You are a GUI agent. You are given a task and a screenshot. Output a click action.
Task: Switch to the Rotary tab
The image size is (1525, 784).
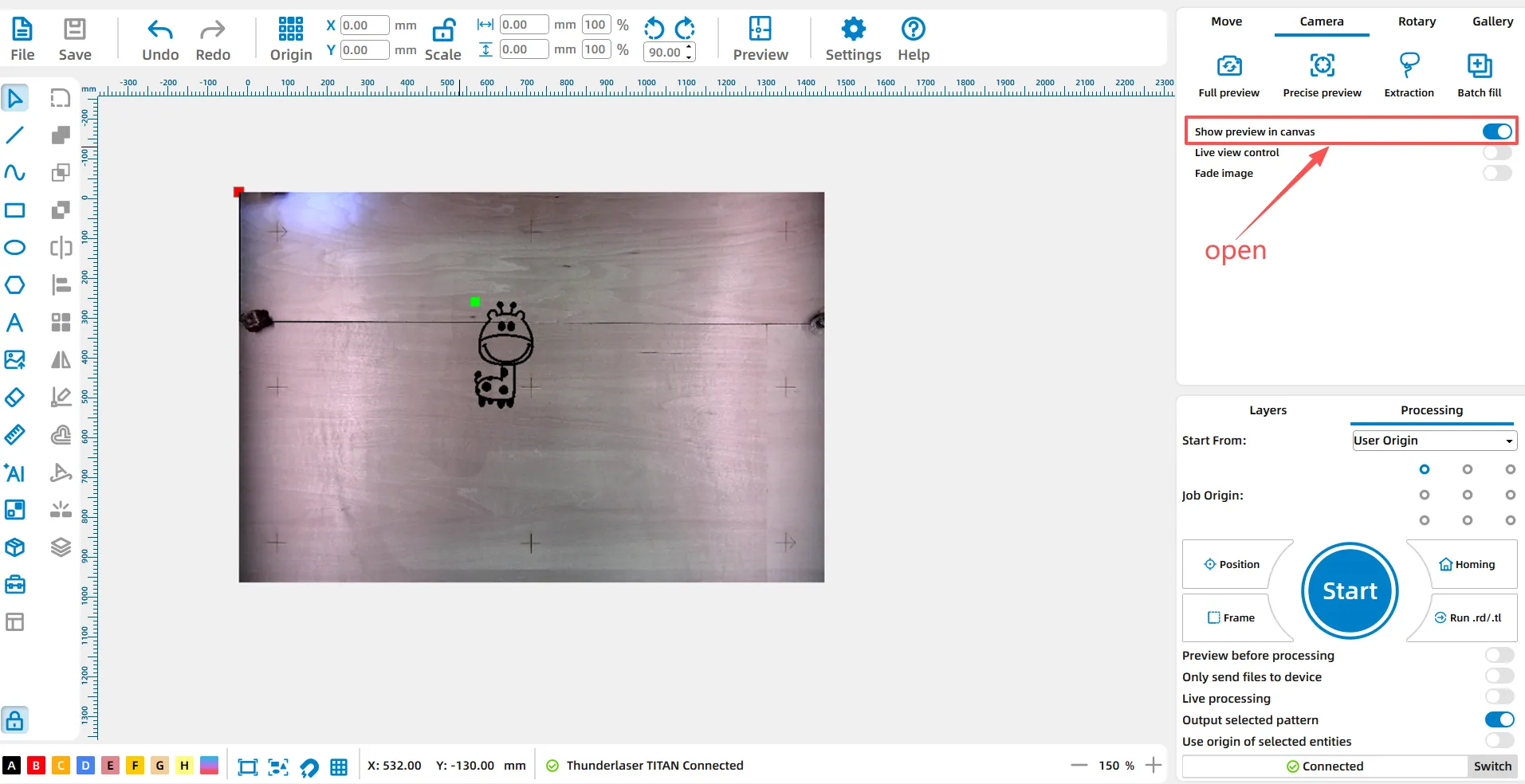coord(1417,22)
